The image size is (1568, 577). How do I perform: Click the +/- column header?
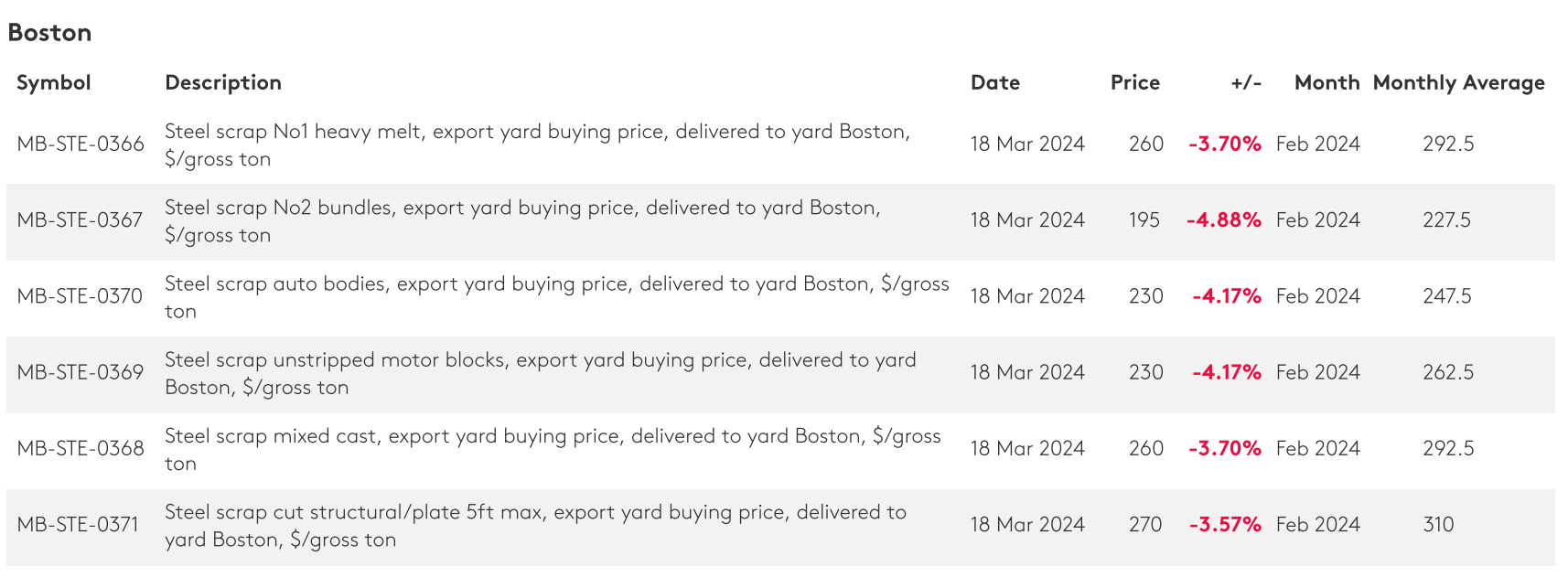click(1246, 82)
